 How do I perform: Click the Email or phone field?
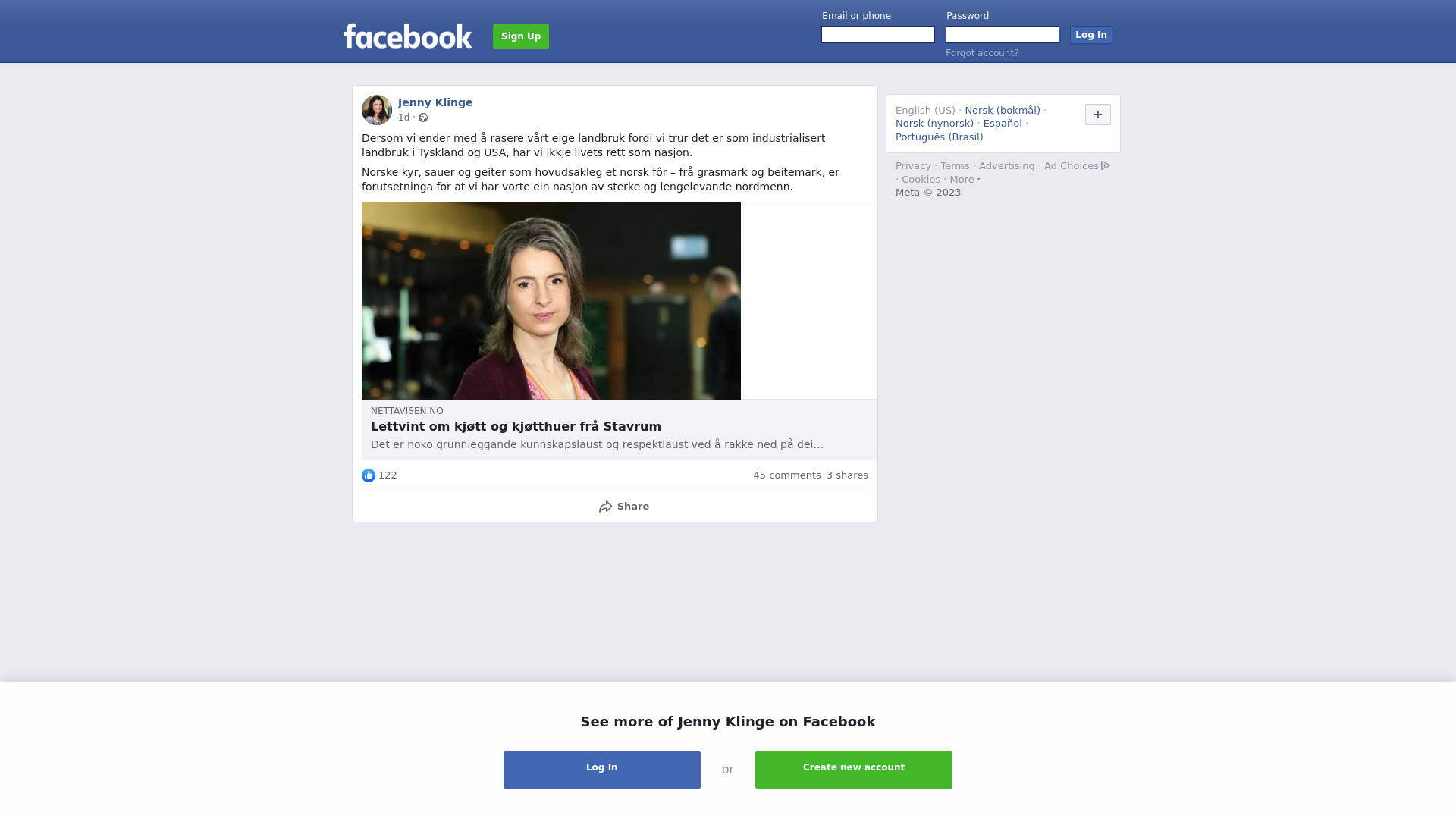(878, 35)
